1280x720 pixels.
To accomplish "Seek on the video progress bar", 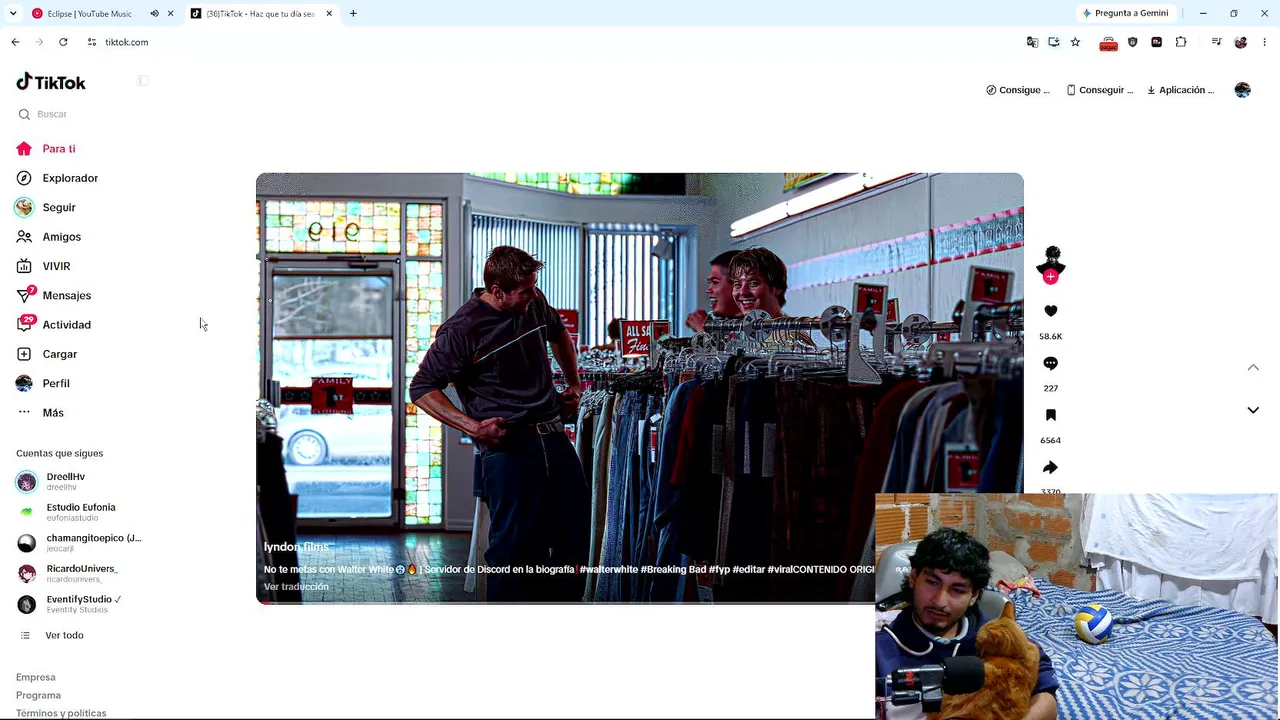I will (565, 602).
